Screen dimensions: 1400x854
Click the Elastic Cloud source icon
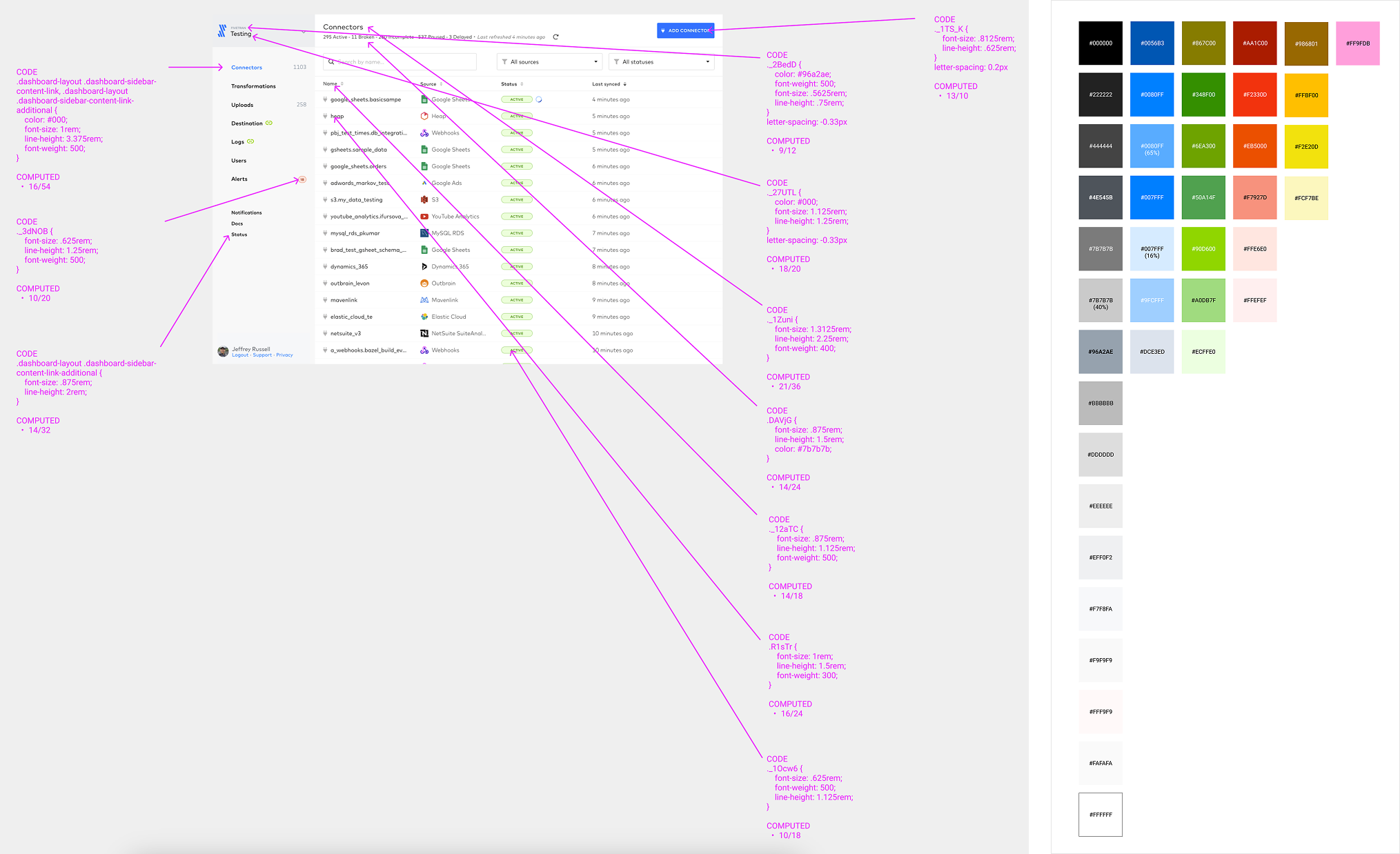pyautogui.click(x=424, y=317)
